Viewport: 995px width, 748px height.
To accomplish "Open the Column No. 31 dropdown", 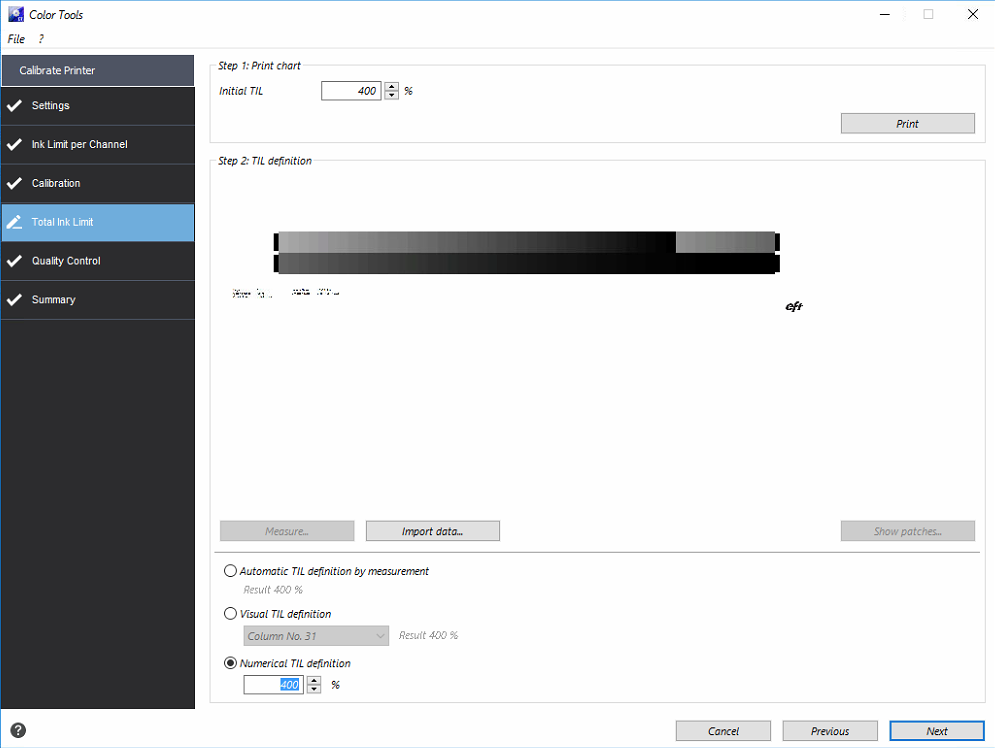I will tap(316, 636).
